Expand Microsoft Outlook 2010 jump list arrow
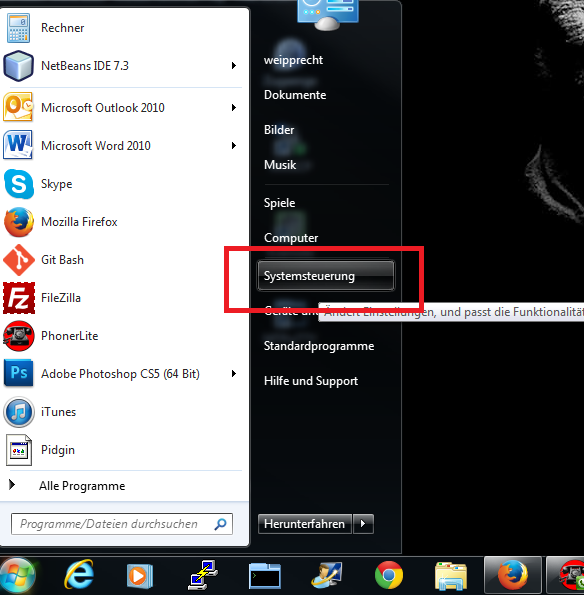The height and width of the screenshot is (595, 584). click(x=234, y=108)
